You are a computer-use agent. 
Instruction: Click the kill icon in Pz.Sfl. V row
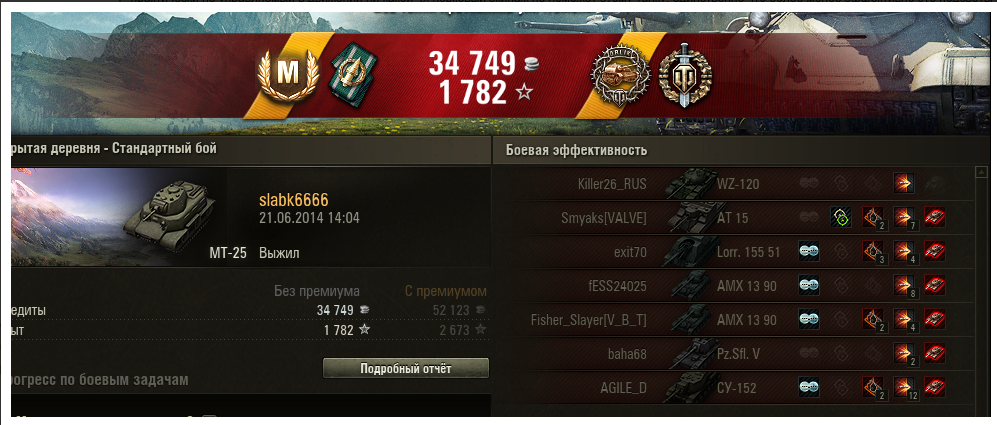tap(935, 353)
